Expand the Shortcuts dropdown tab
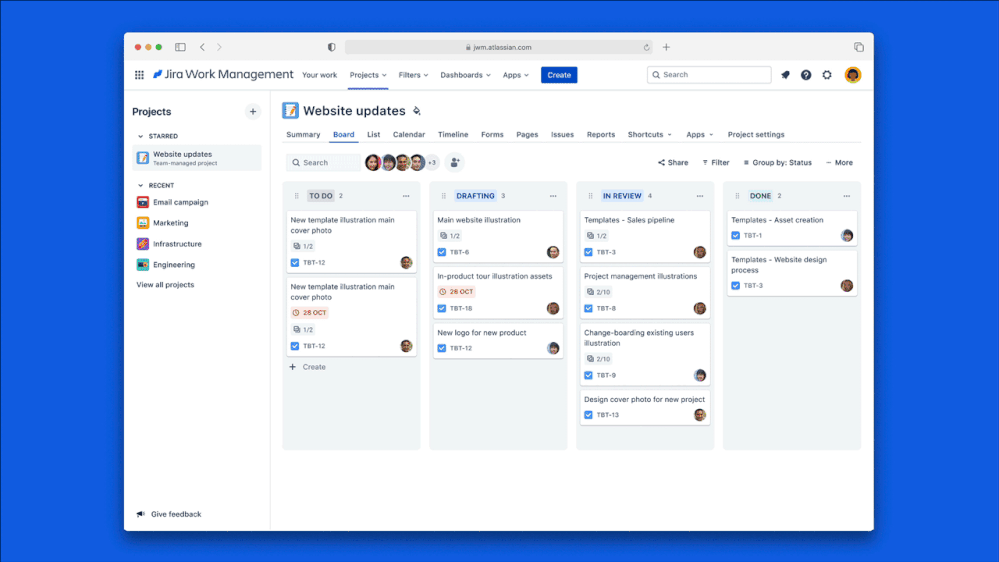 click(x=649, y=134)
